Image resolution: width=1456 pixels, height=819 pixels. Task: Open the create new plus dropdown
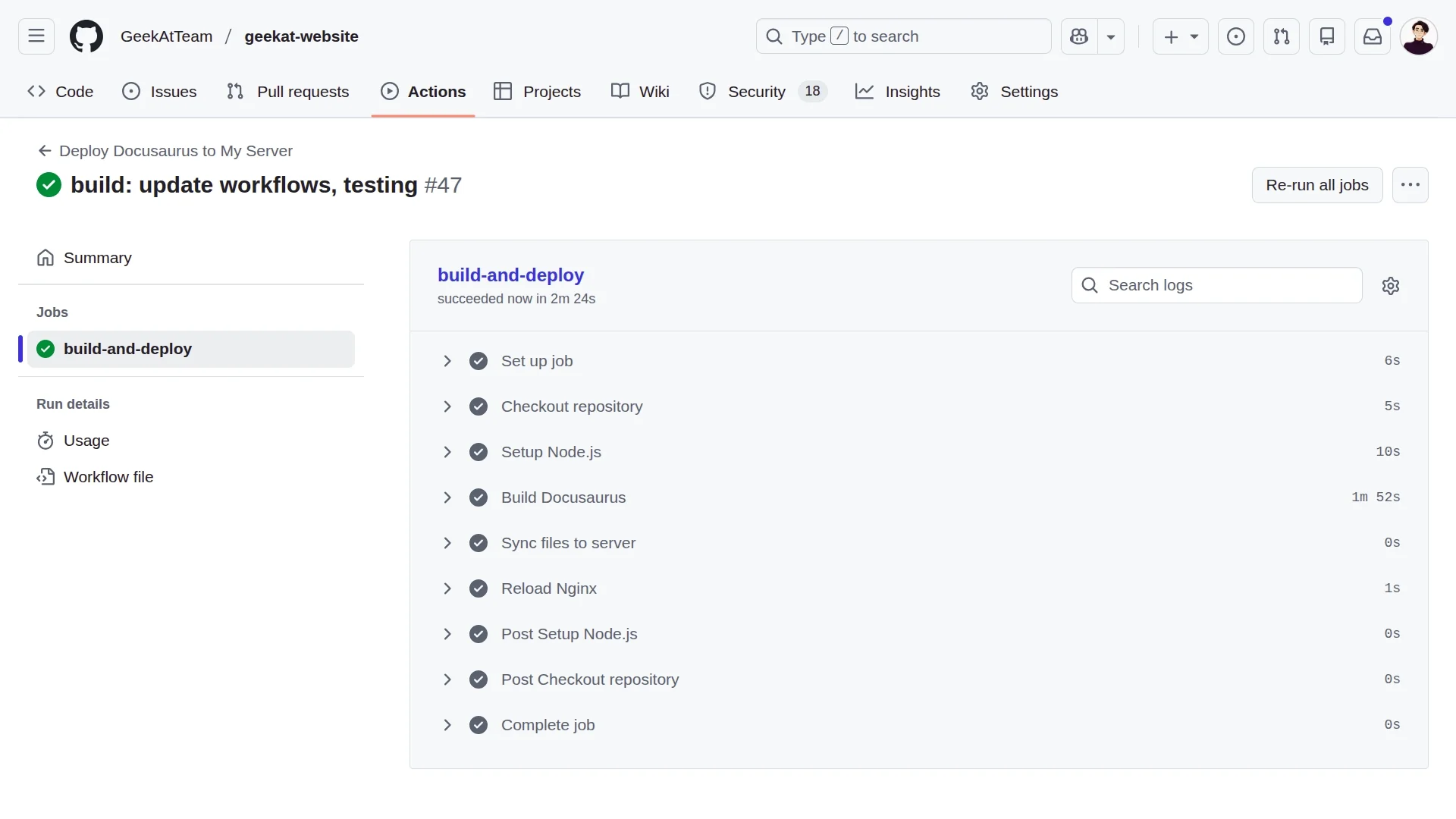pyautogui.click(x=1180, y=36)
